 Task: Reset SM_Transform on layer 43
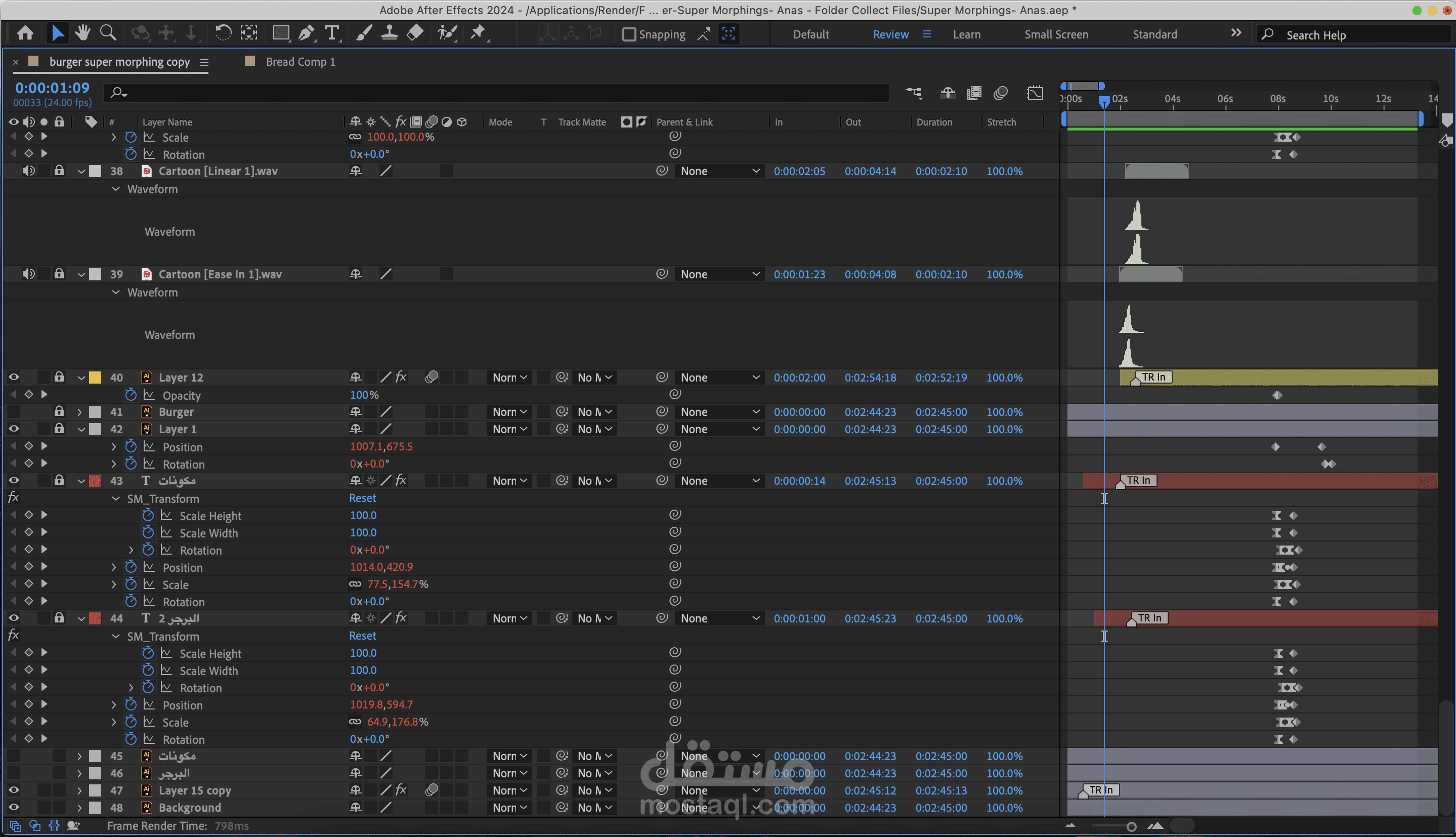(362, 498)
